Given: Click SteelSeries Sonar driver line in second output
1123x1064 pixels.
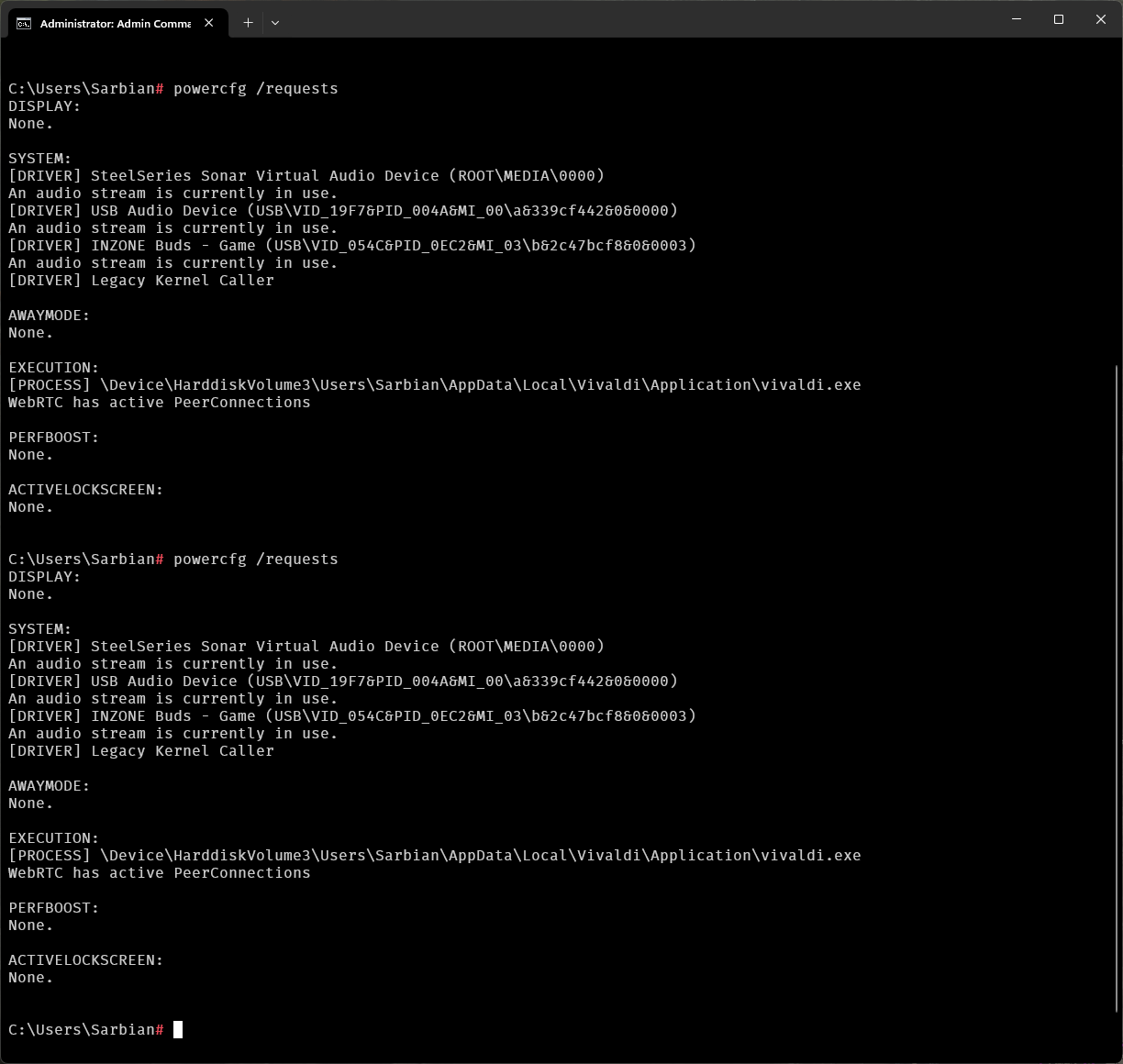Looking at the screenshot, I should tap(306, 647).
